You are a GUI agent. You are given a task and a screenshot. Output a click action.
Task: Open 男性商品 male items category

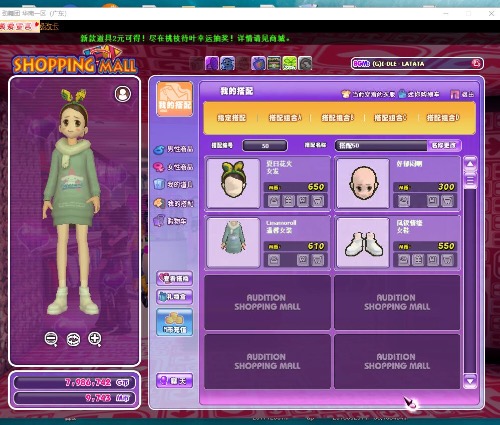[173, 149]
